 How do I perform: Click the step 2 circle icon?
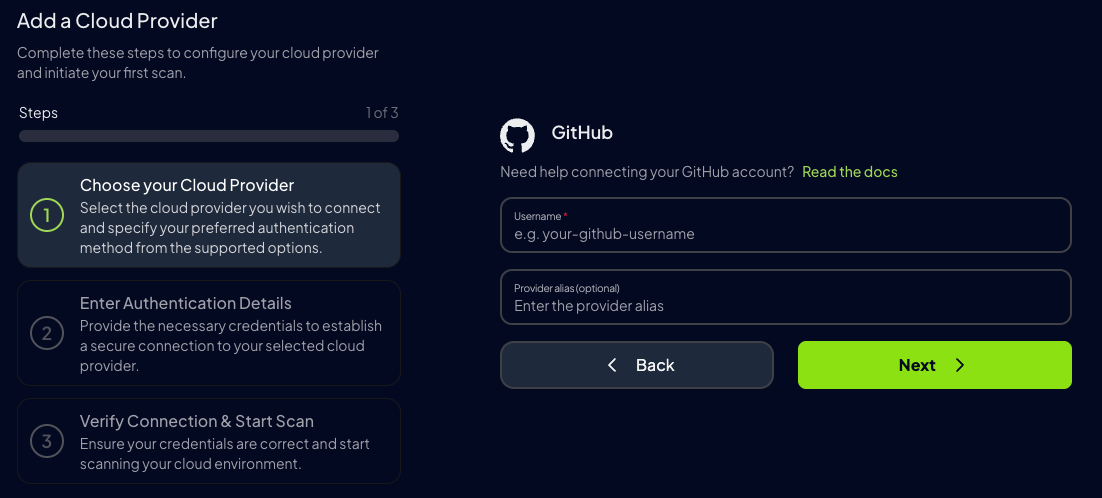point(46,333)
